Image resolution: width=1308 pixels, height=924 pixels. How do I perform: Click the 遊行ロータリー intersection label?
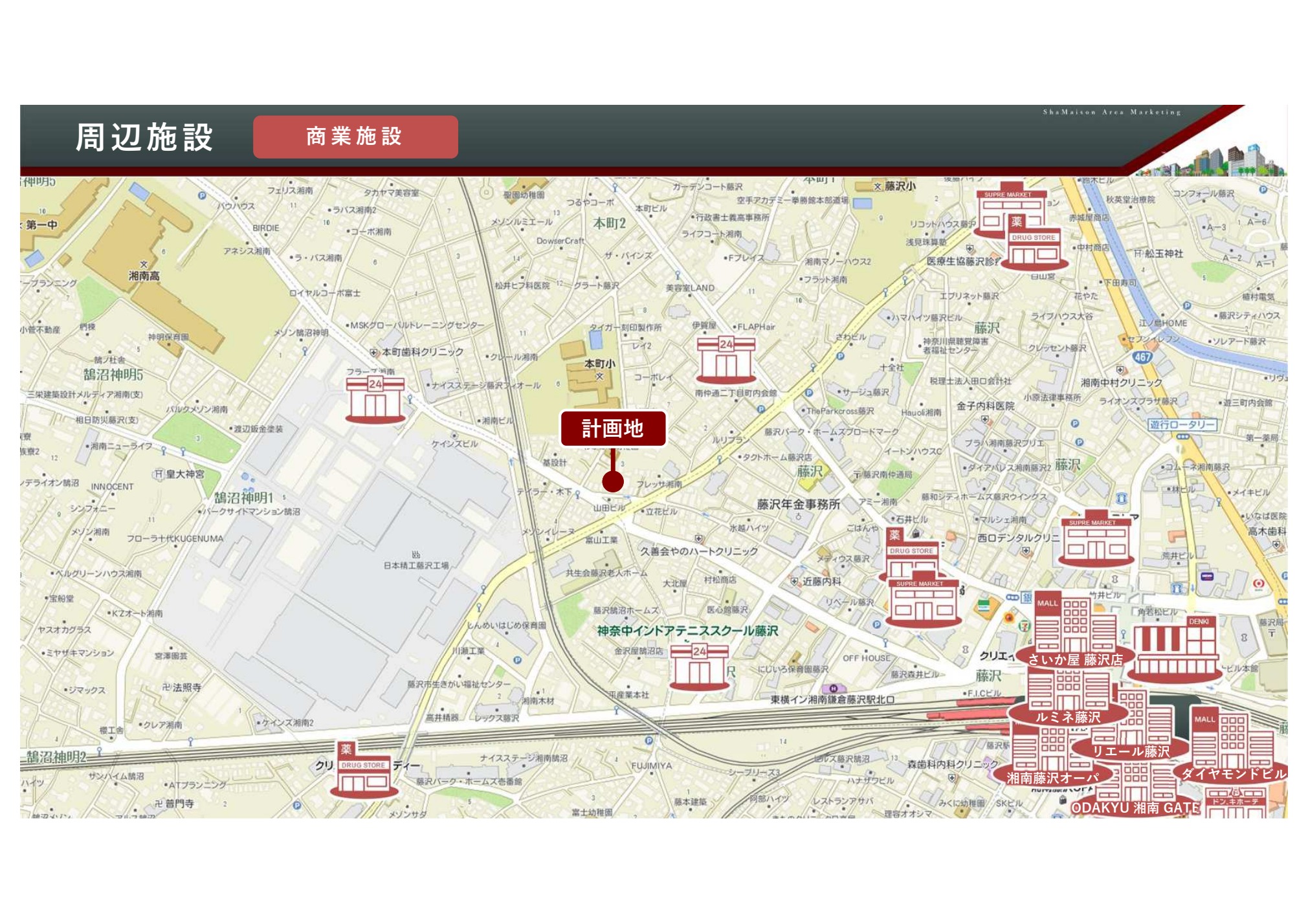[1182, 424]
